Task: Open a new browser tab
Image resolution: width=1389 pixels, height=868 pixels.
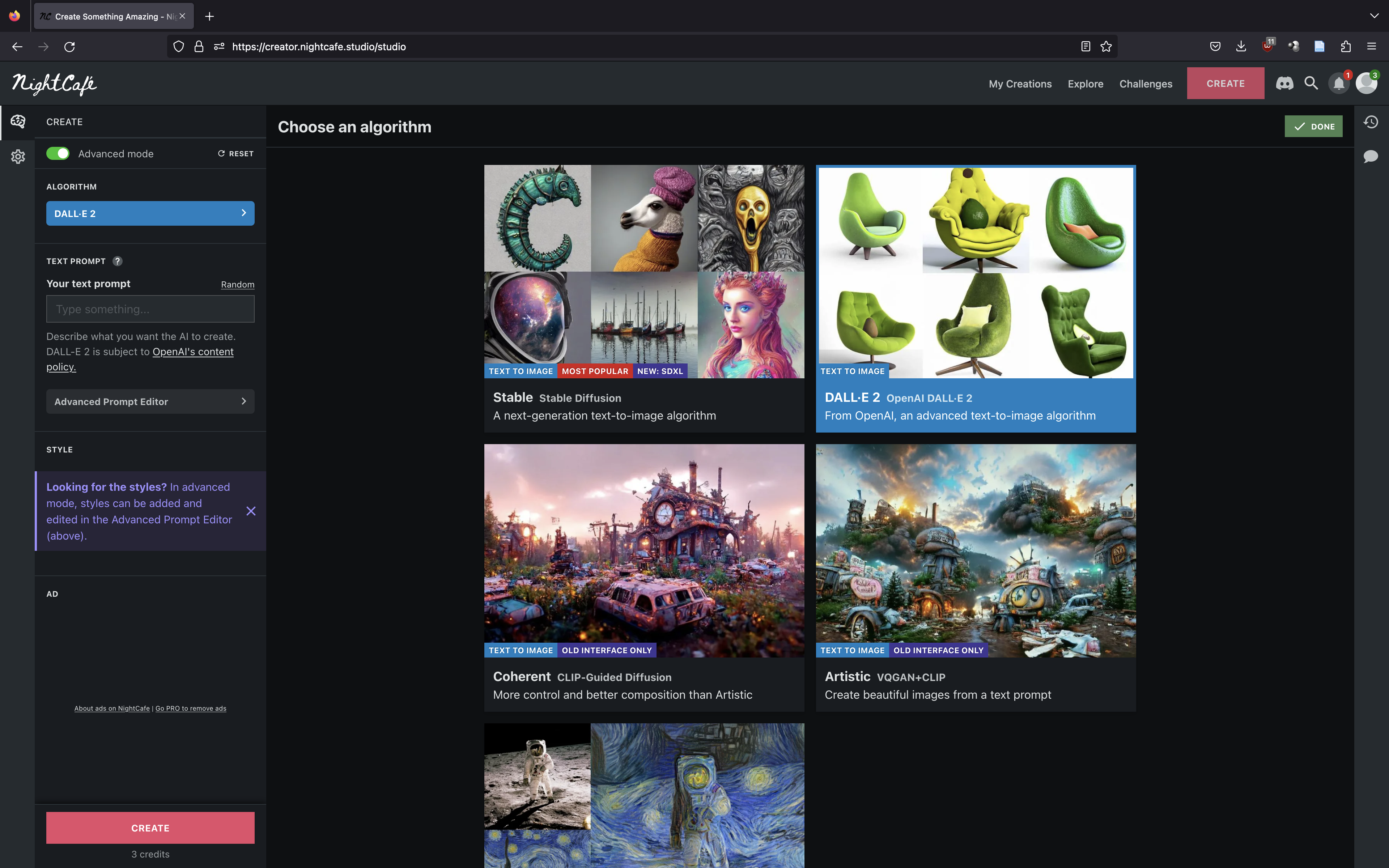Action: tap(209, 16)
